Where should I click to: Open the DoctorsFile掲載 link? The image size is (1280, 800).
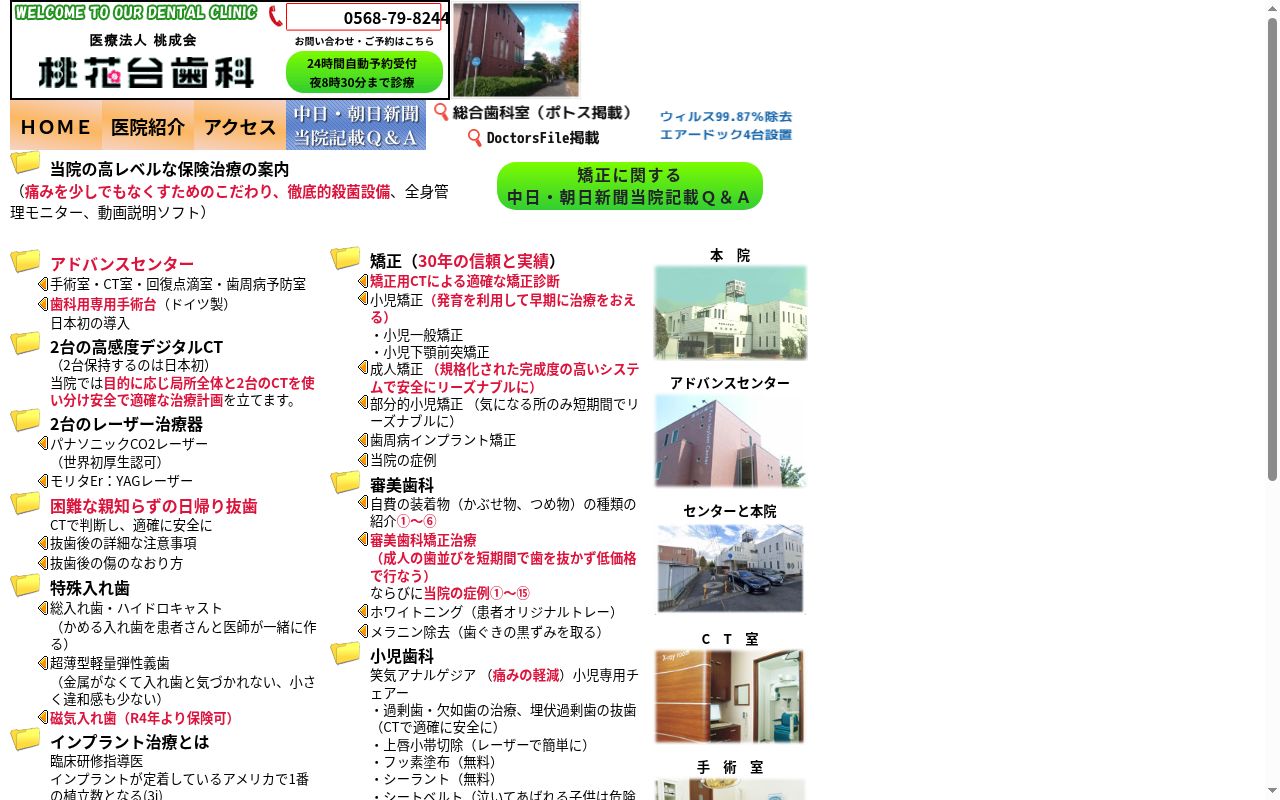(x=543, y=138)
